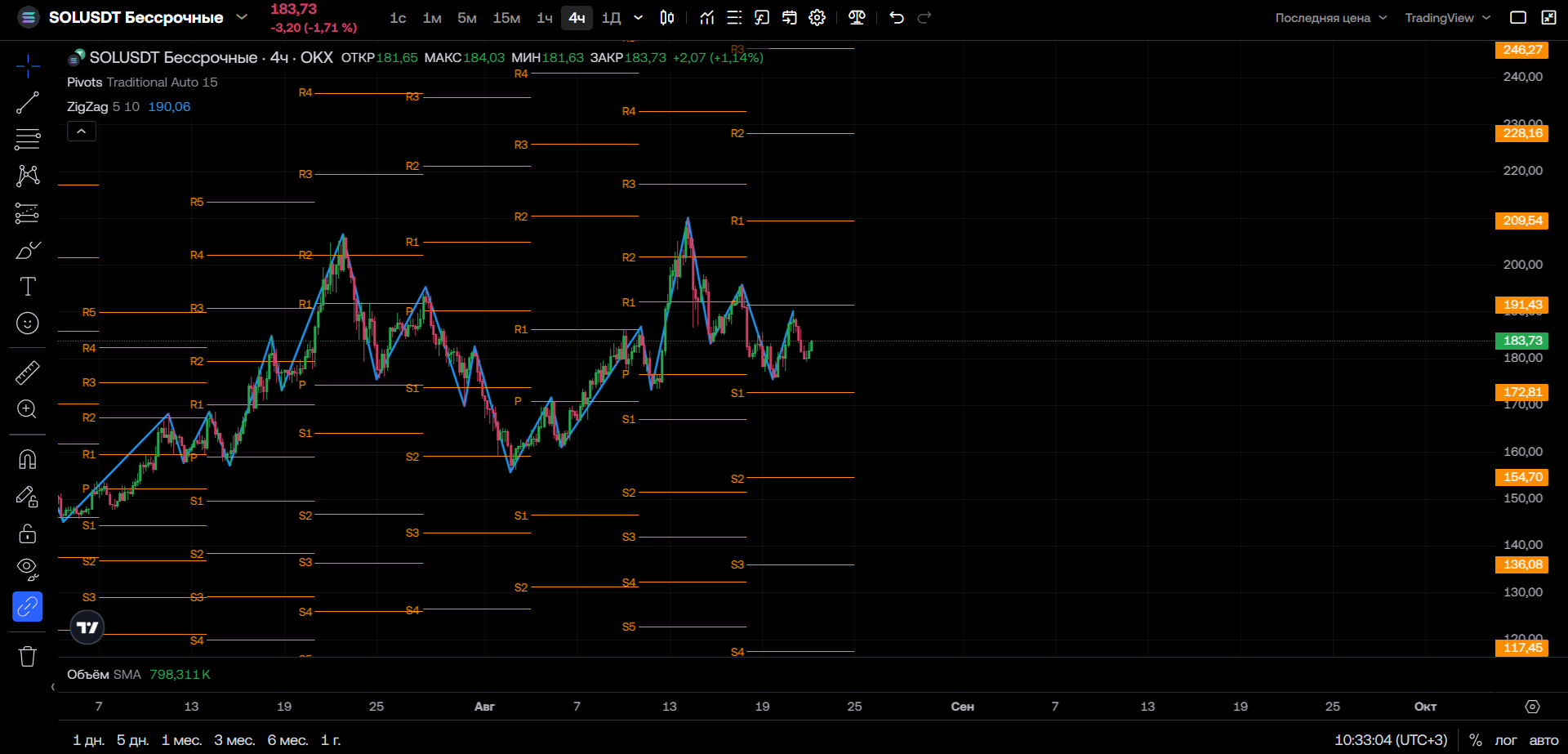Click the calendar with arrow icon
Viewport: 1568px width, 754px height.
pyautogui.click(x=790, y=18)
